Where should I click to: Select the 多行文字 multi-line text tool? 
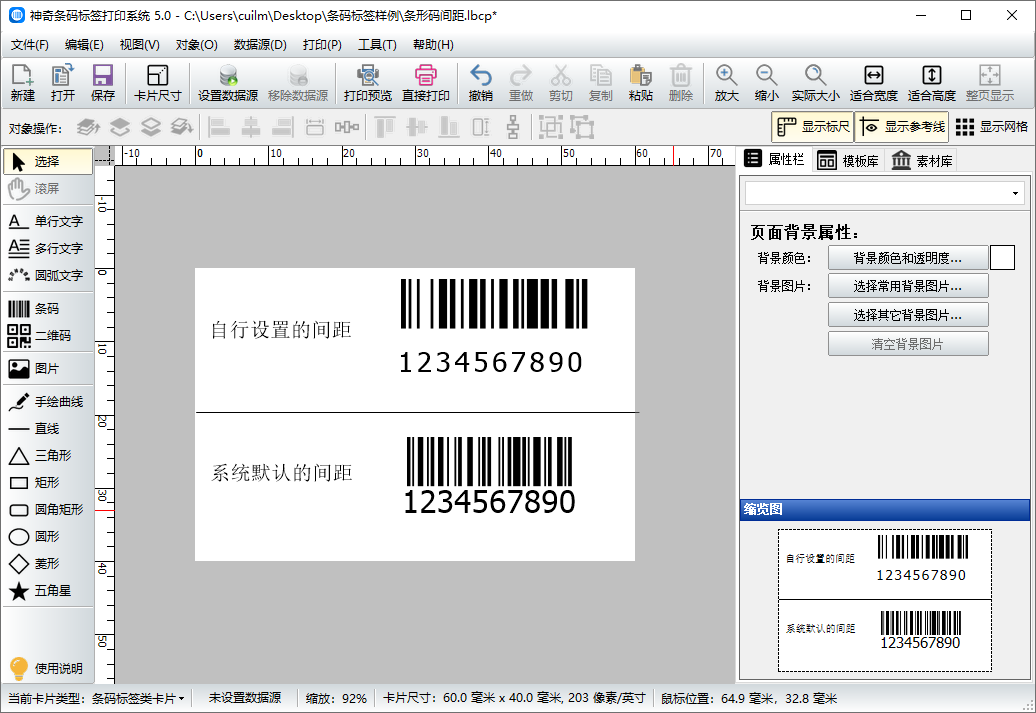(x=48, y=248)
